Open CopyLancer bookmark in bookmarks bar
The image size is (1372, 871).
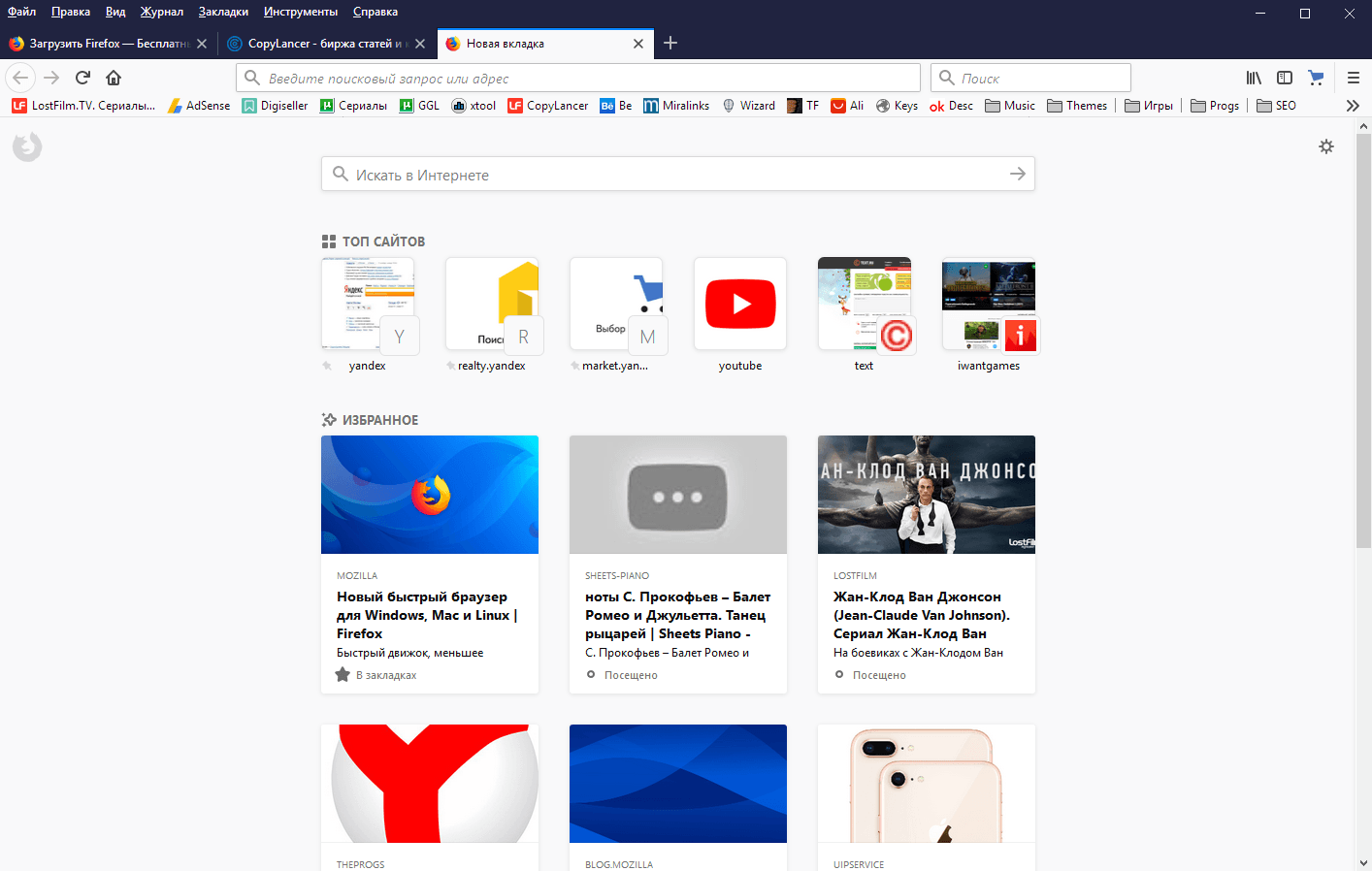pos(548,106)
